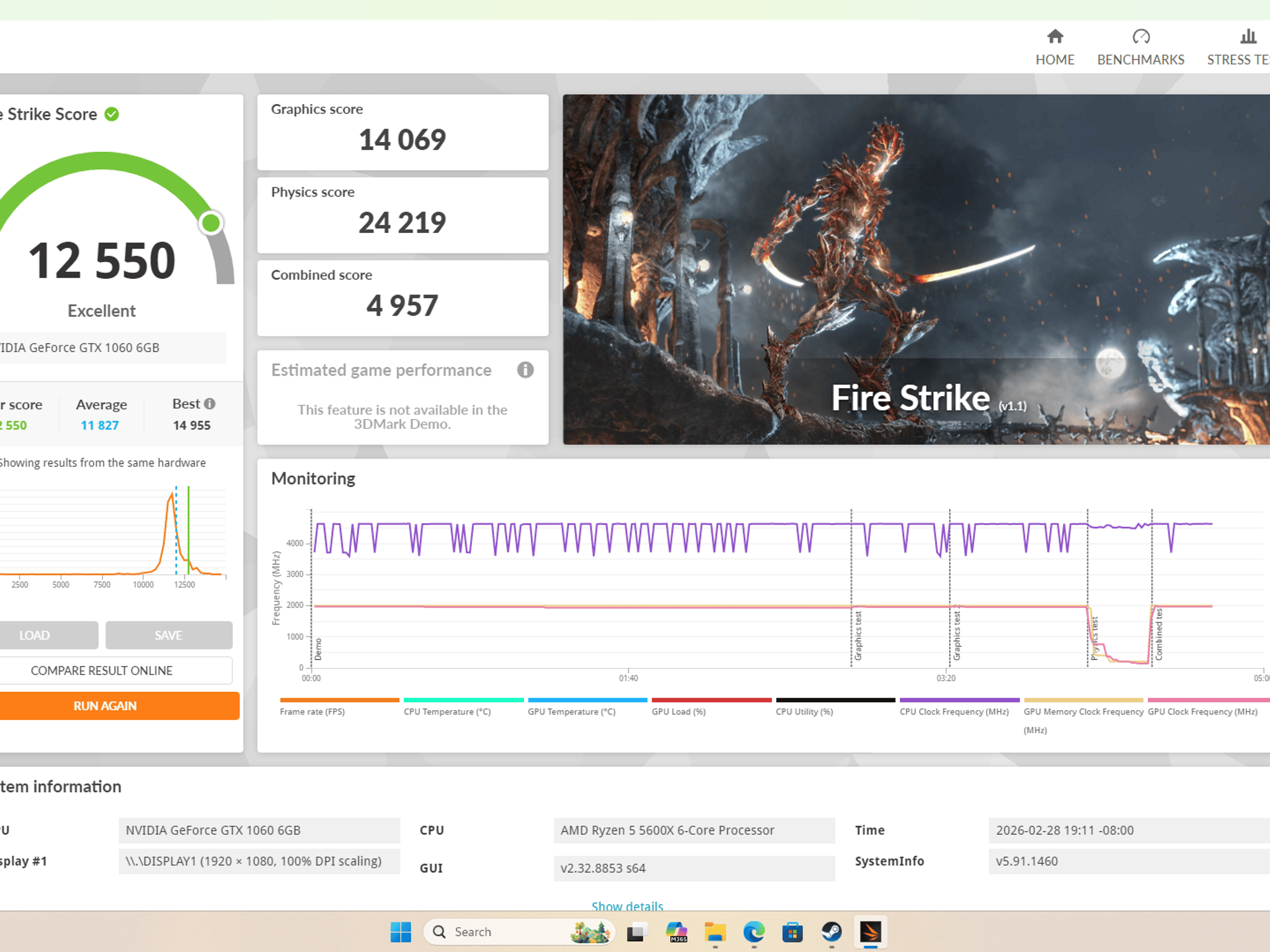Click the Combined test marker in chart
The width and height of the screenshot is (1270, 952).
tap(1158, 633)
